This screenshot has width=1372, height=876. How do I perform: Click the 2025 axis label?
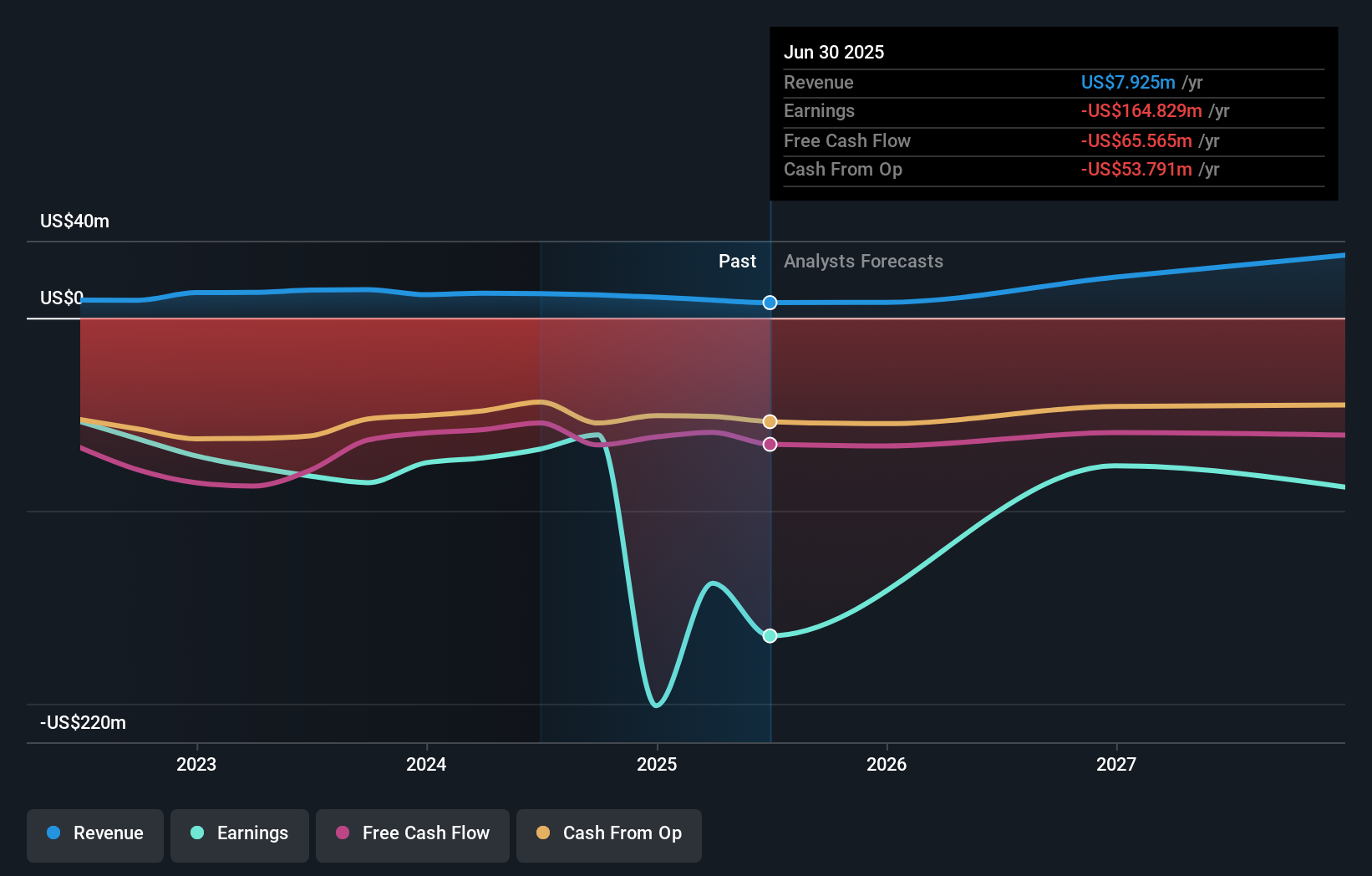click(x=657, y=763)
